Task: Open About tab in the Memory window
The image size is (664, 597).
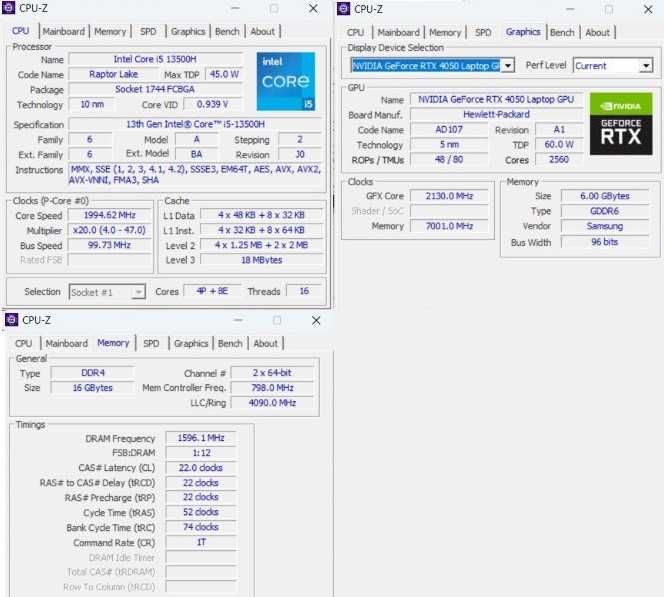Action: [266, 343]
